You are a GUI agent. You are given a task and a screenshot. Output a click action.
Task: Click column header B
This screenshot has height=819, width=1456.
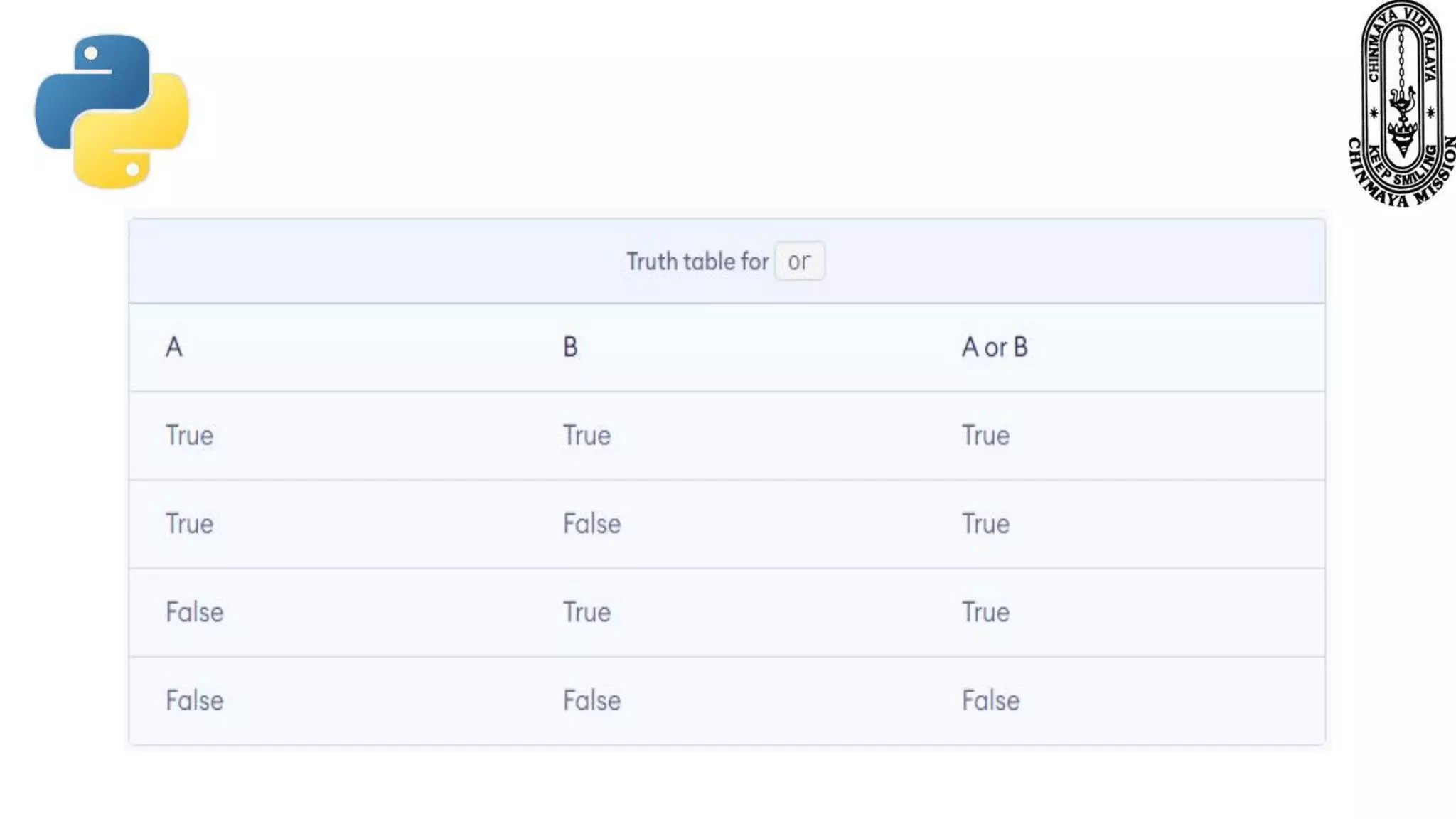pyautogui.click(x=570, y=347)
